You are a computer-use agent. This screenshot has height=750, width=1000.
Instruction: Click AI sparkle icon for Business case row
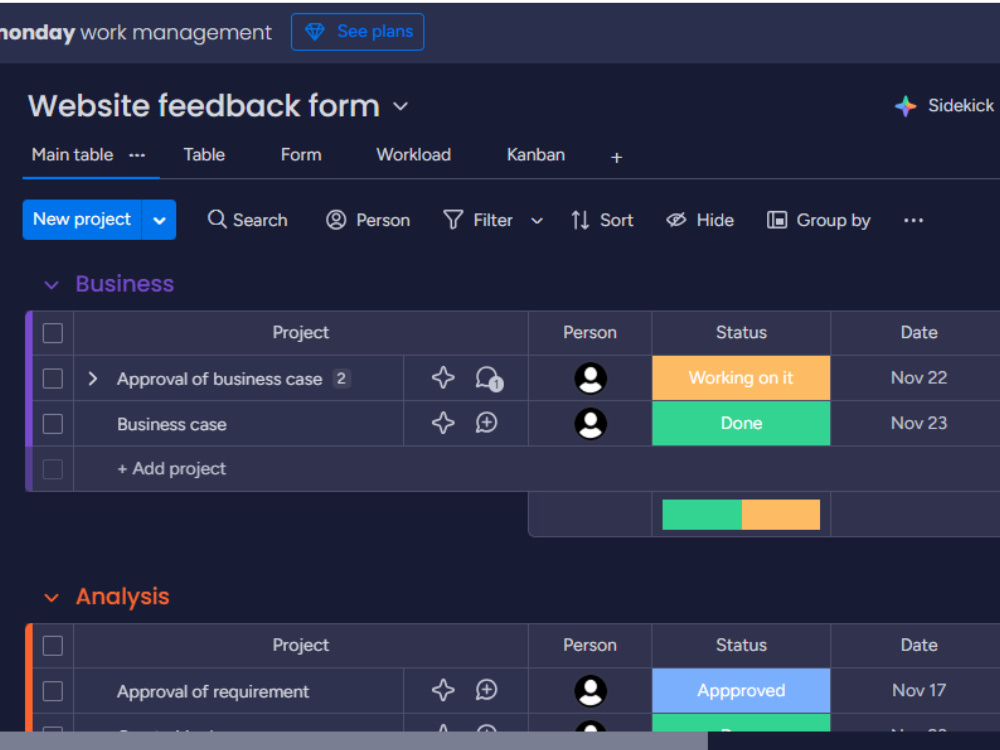(x=443, y=423)
